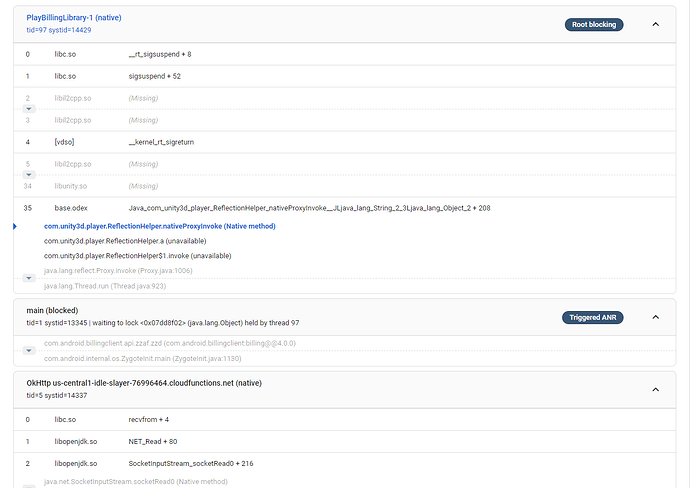The height and width of the screenshot is (488, 690).
Task: Expand hidden frames above java.lang.Thread.run
Action: (x=28, y=278)
